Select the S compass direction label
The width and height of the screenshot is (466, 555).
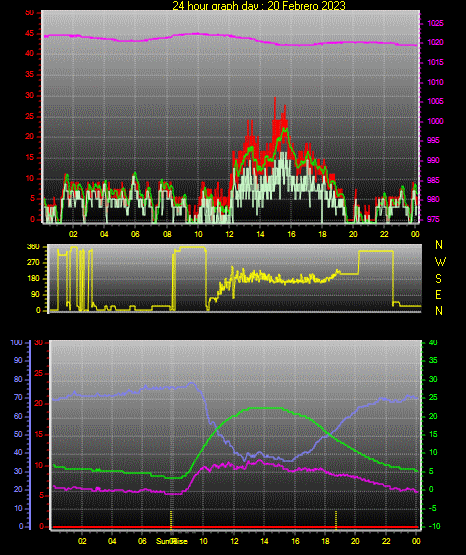coord(438,279)
